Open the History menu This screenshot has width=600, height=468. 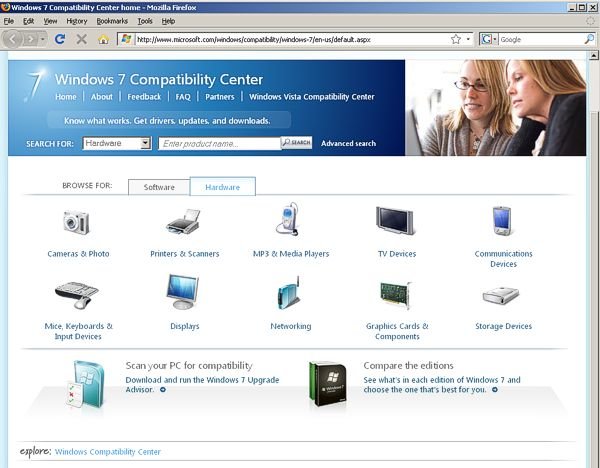(77, 21)
